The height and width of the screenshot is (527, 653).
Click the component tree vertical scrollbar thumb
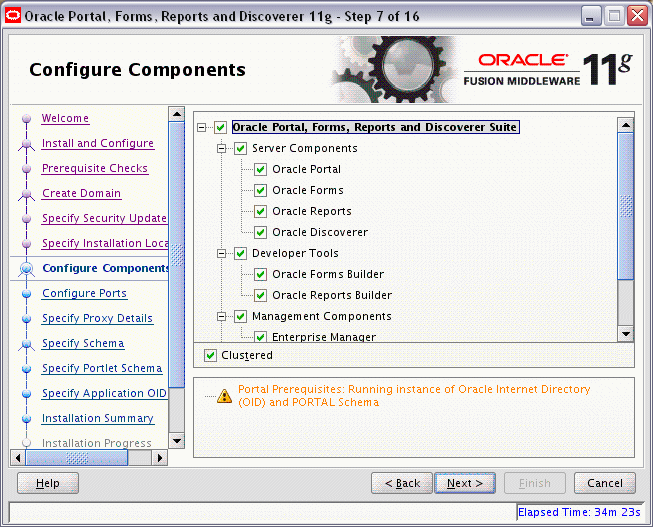pos(626,206)
